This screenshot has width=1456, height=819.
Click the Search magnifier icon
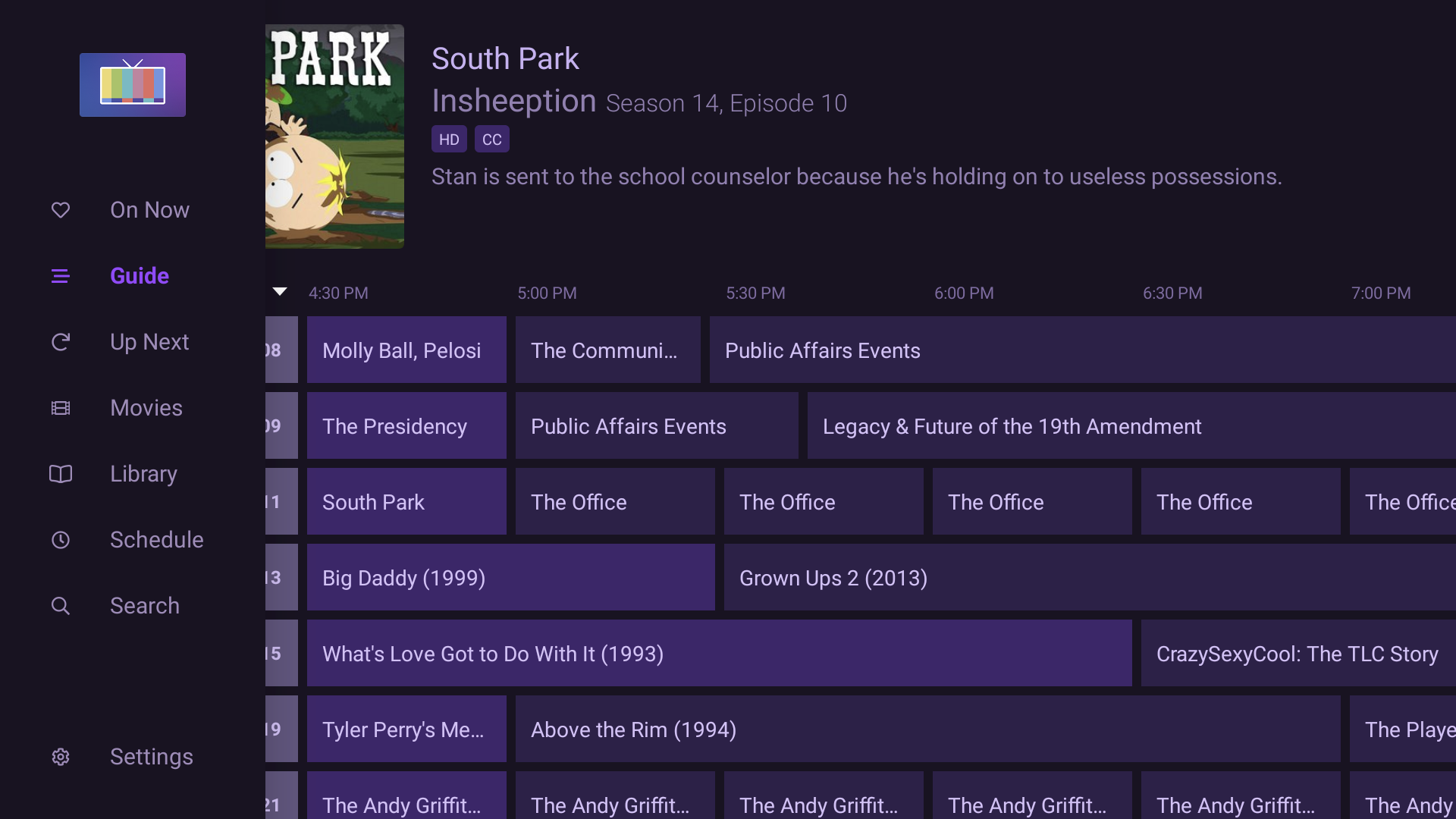pos(61,606)
